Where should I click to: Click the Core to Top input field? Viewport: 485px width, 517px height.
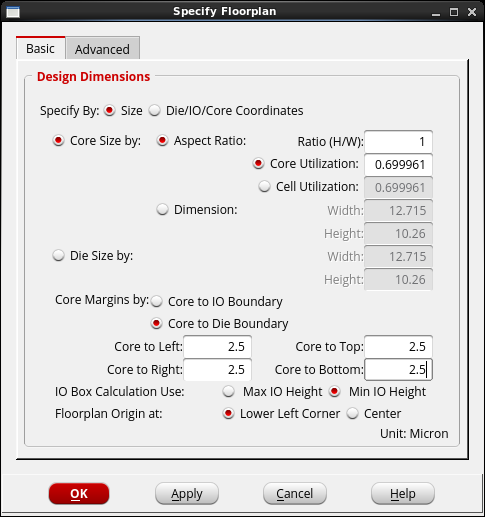point(398,347)
